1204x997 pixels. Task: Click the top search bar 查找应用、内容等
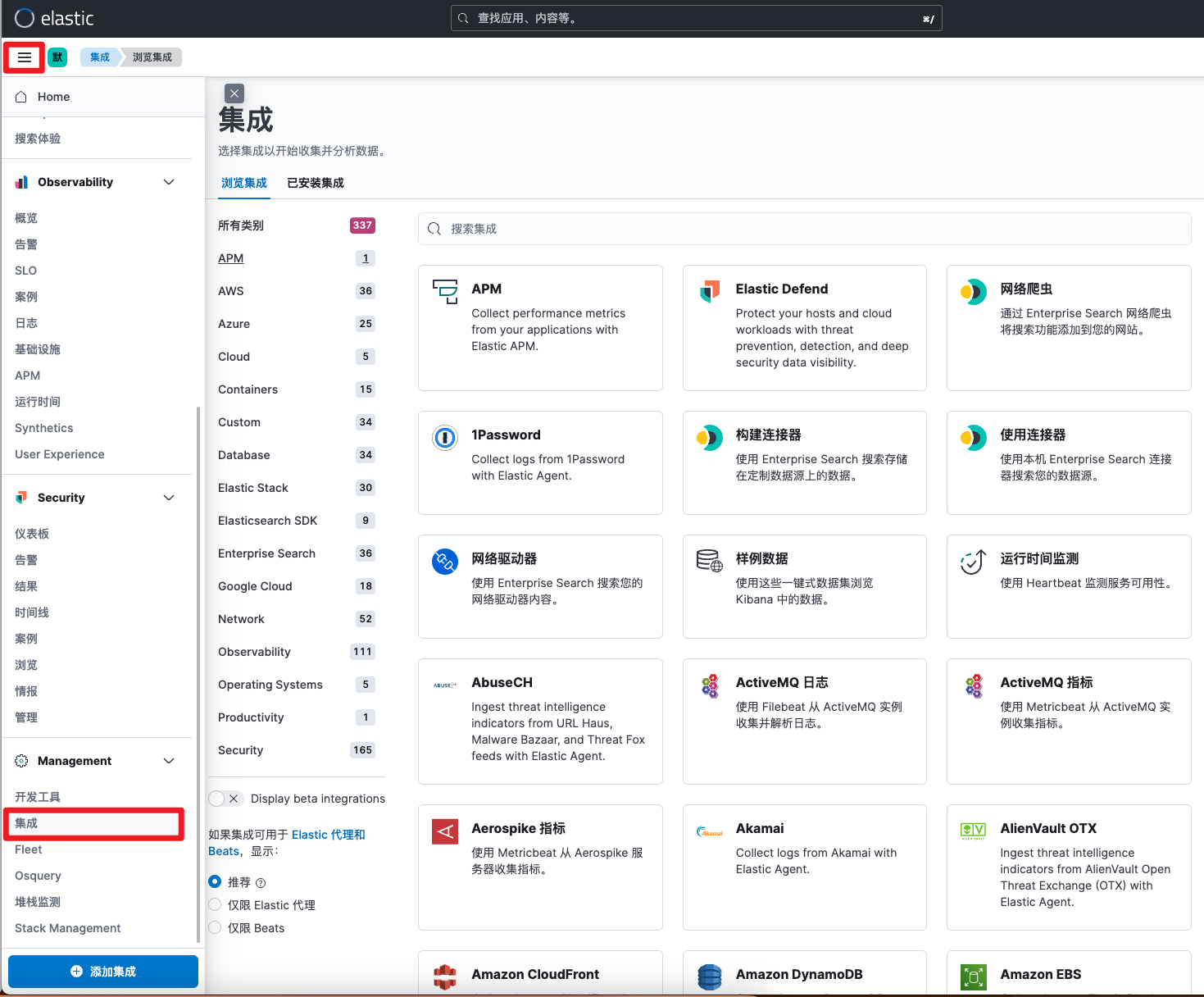697,18
